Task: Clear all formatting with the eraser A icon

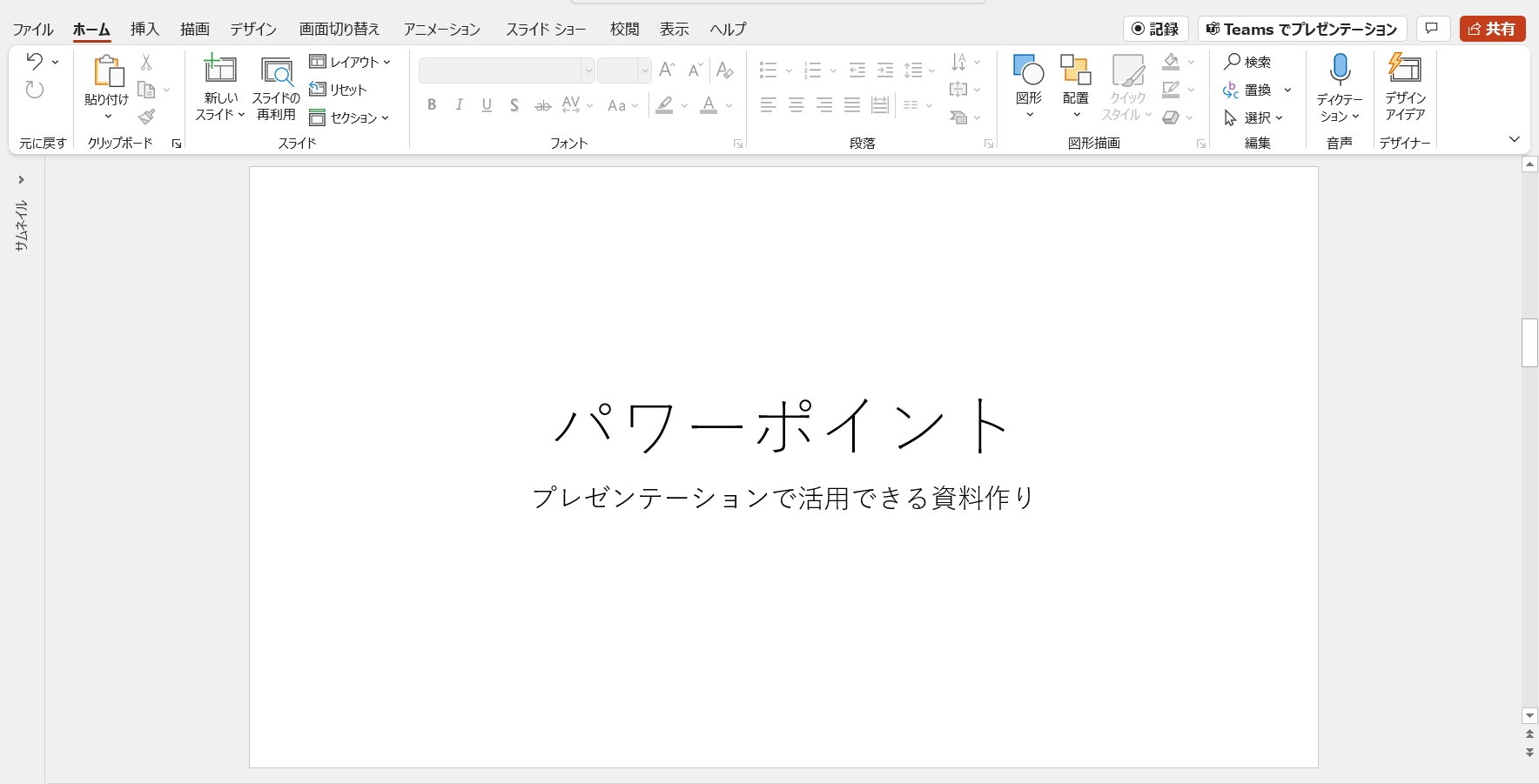Action: pos(725,70)
